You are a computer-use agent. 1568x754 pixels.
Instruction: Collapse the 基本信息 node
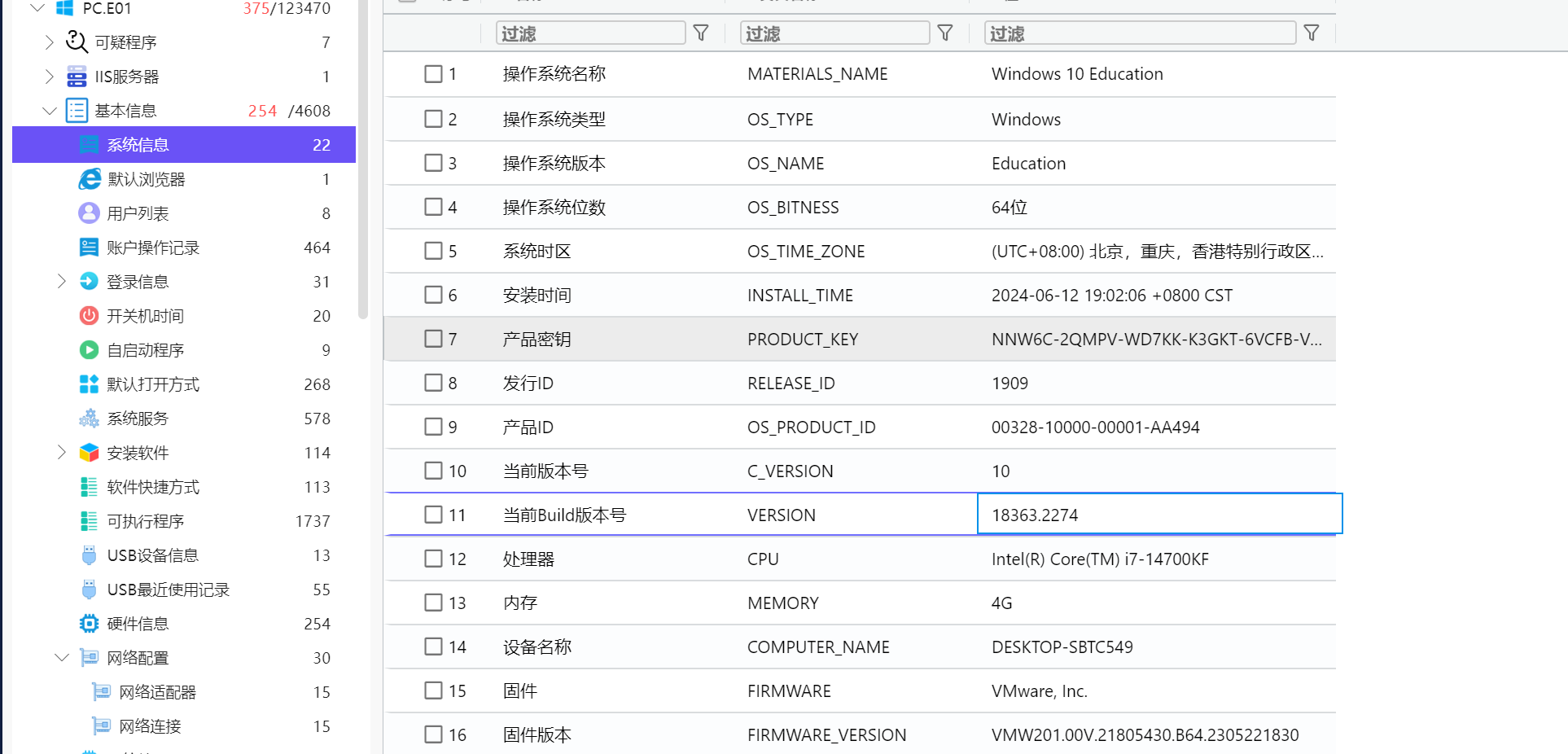point(50,110)
